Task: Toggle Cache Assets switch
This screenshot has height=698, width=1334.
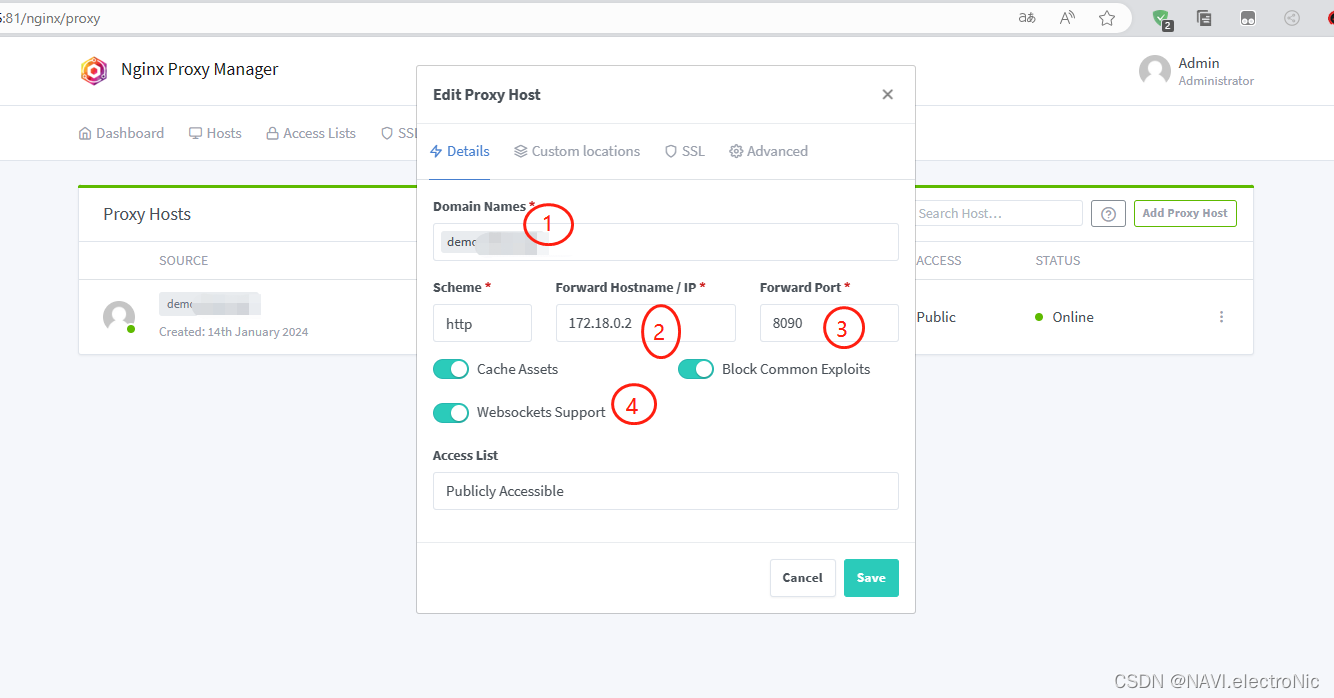Action: click(451, 369)
